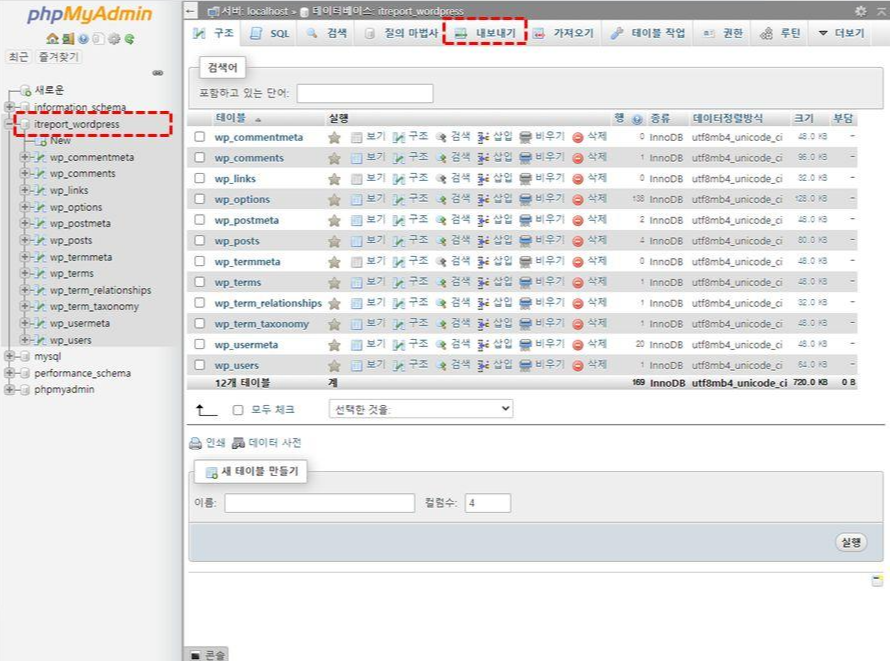Click insert icon for wp_posts row
The height and width of the screenshot is (661, 890).
pyautogui.click(x=483, y=241)
